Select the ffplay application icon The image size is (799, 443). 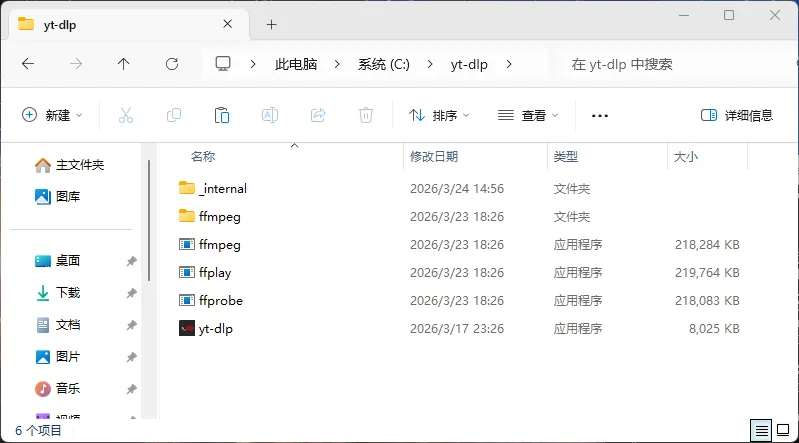coord(187,272)
